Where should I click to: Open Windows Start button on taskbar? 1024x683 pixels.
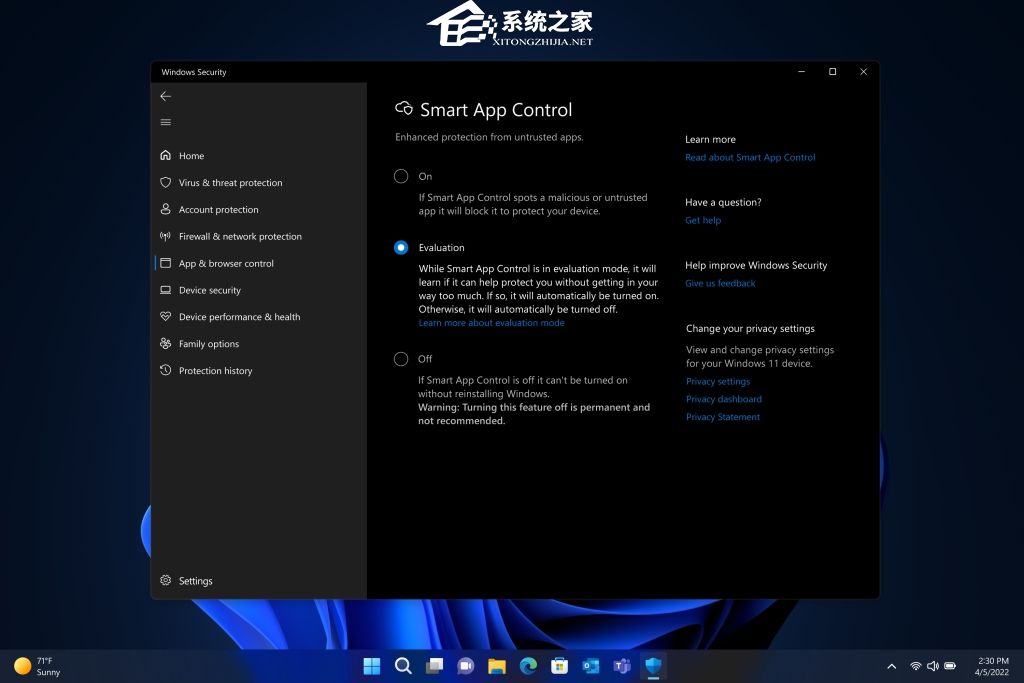[372, 666]
